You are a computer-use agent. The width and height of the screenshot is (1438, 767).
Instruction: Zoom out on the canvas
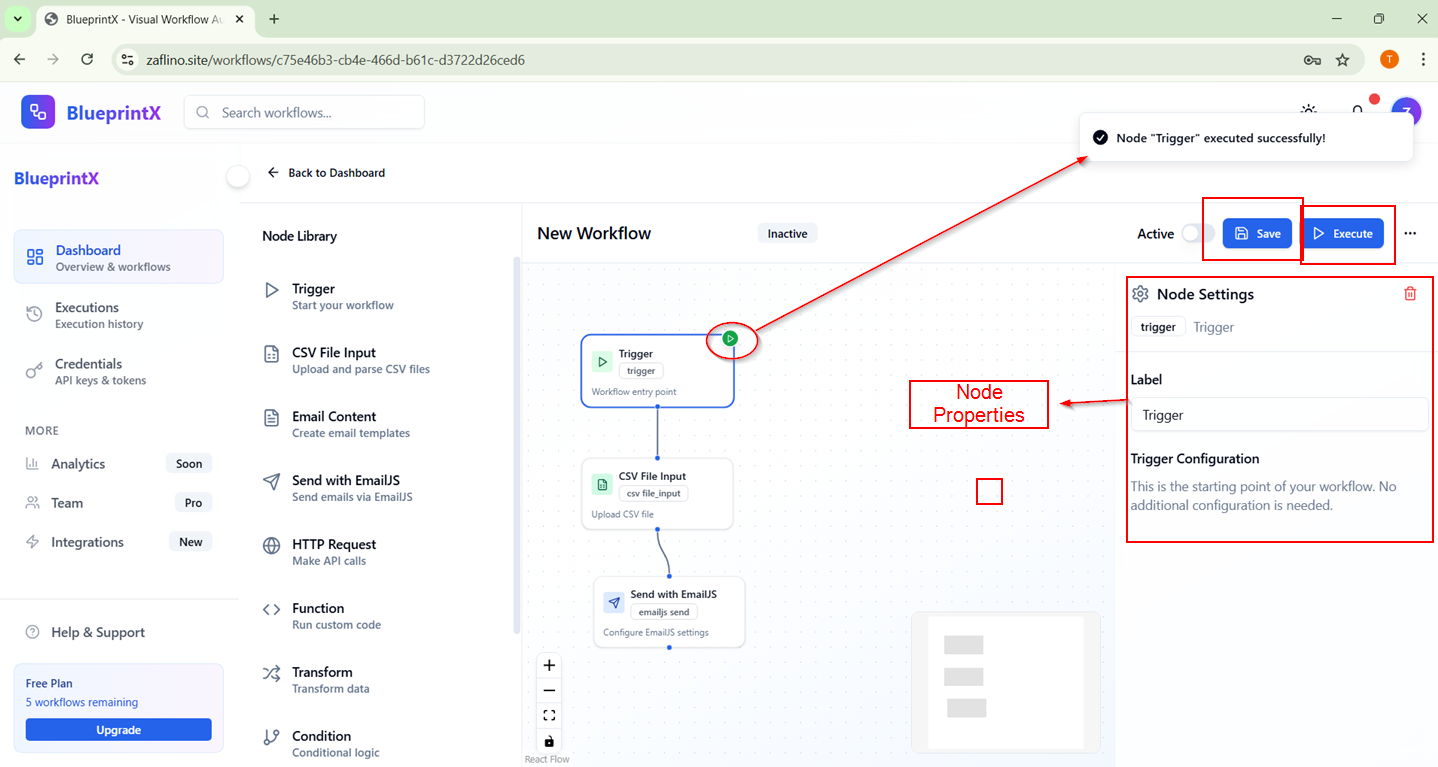click(x=549, y=690)
